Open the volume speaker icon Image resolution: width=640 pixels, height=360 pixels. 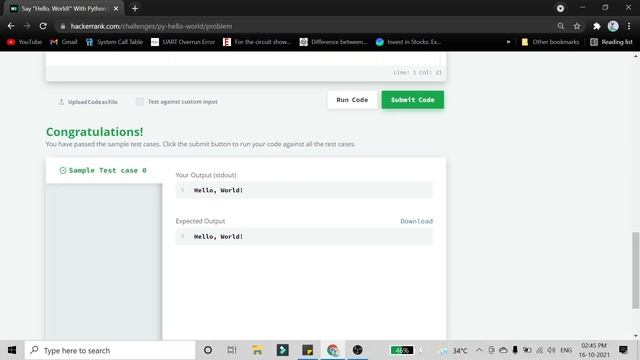click(551, 350)
